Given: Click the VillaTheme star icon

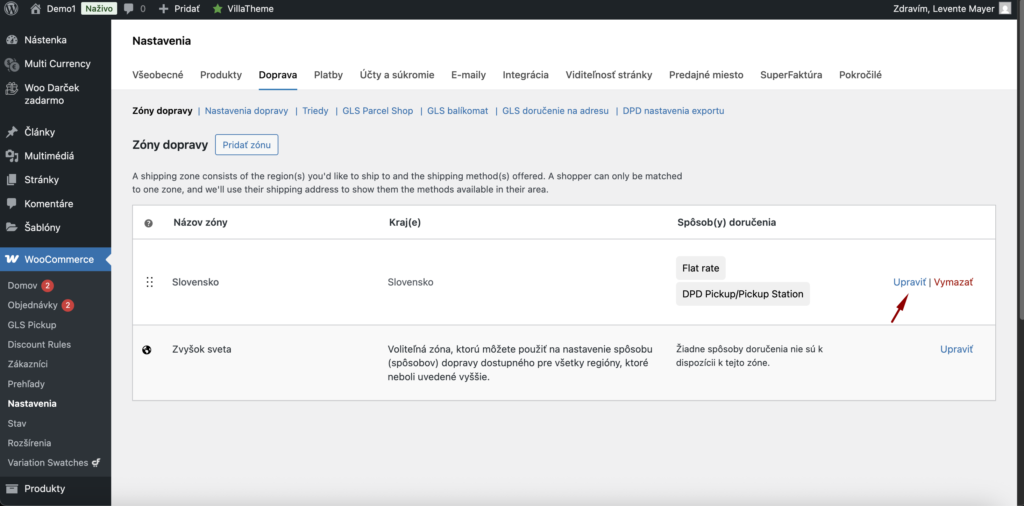Looking at the screenshot, I should [x=217, y=9].
